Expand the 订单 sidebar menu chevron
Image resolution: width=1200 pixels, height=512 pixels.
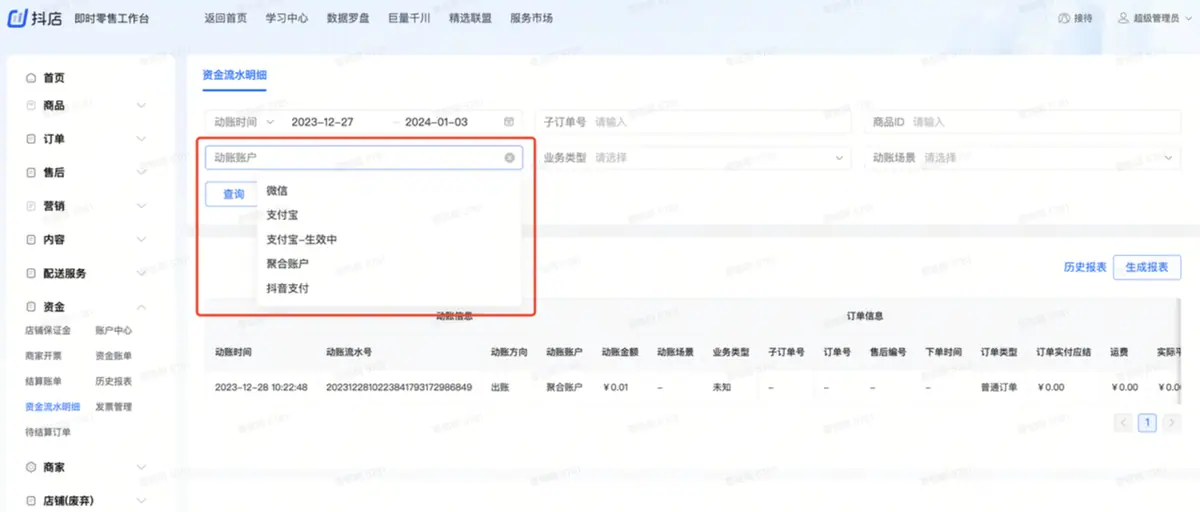(141, 139)
